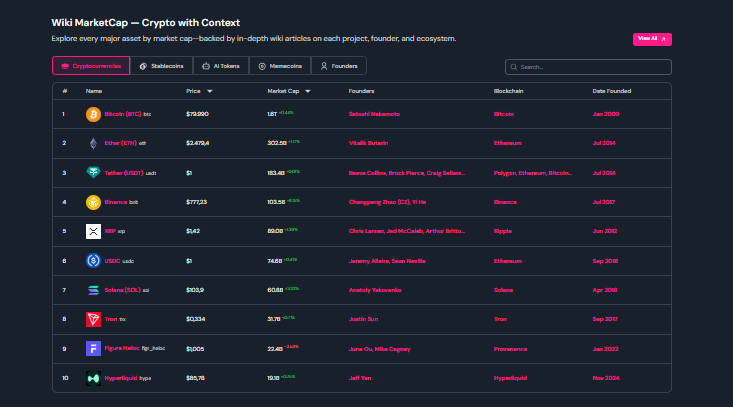
Task: Open the AI Tokens tab
Action: point(221,66)
